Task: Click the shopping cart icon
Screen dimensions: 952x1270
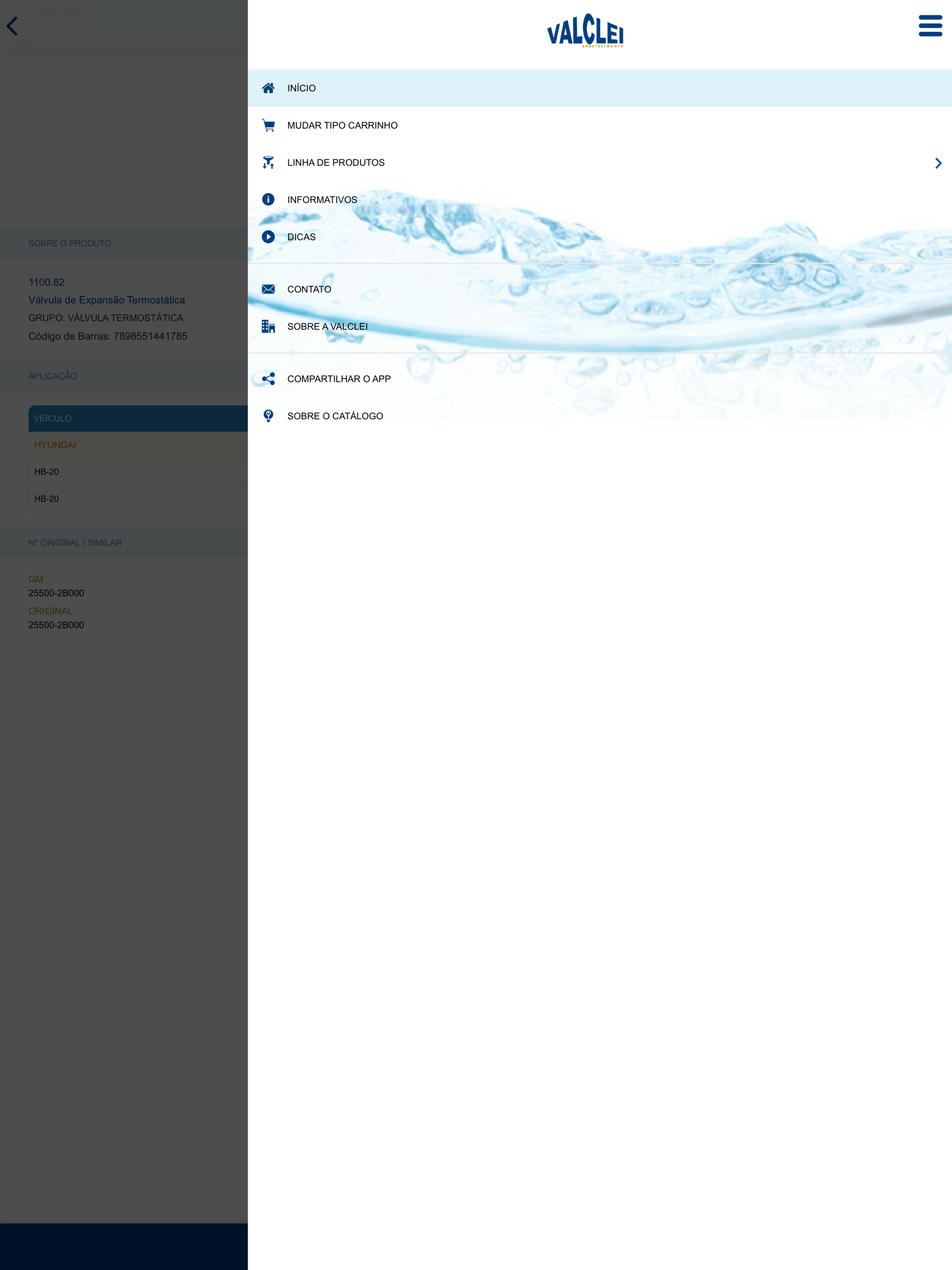Action: pos(268,125)
